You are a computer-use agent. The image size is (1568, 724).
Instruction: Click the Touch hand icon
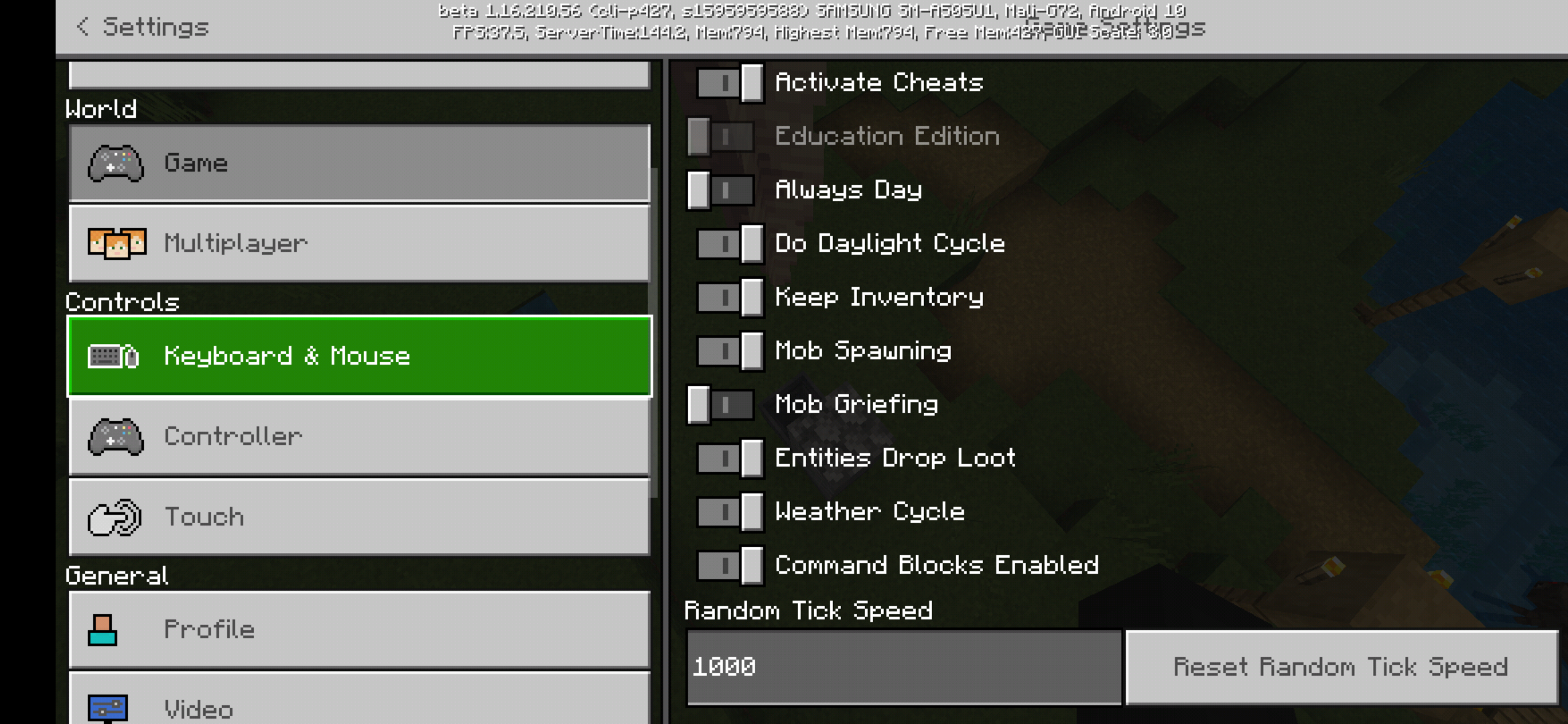[x=115, y=517]
